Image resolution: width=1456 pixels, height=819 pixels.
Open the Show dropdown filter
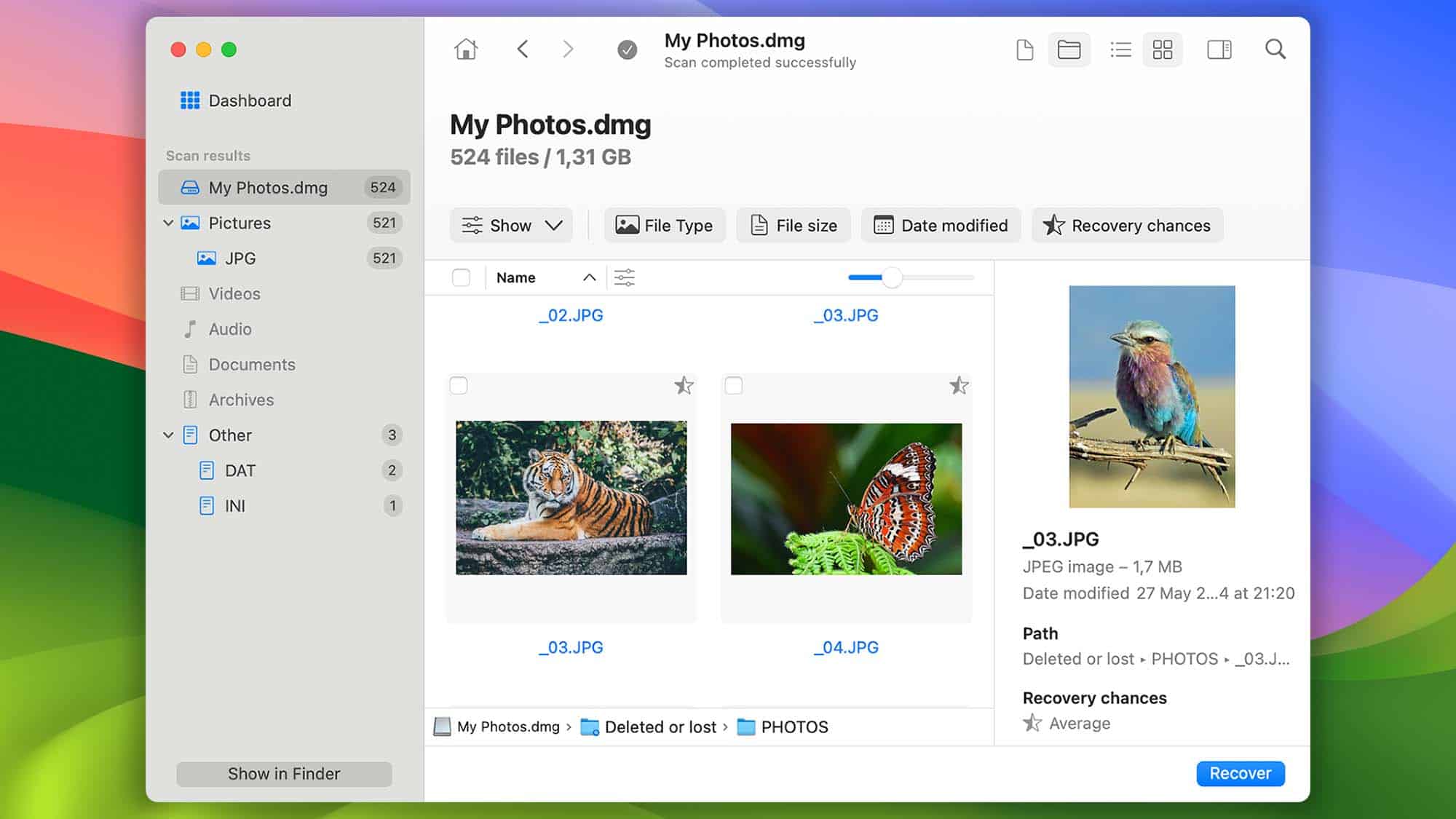[512, 226]
